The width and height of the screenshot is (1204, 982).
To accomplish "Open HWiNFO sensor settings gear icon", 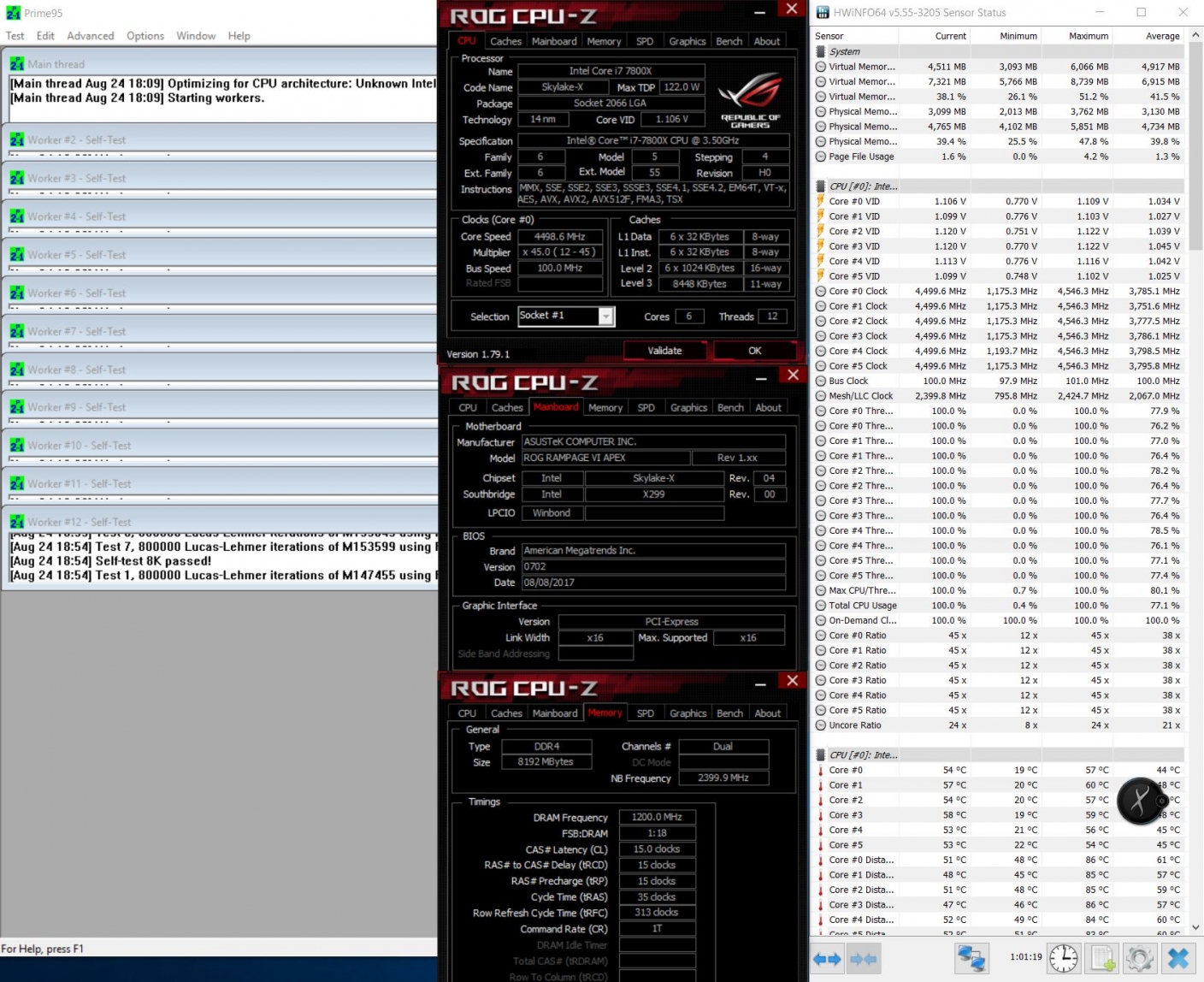I will [x=1139, y=958].
